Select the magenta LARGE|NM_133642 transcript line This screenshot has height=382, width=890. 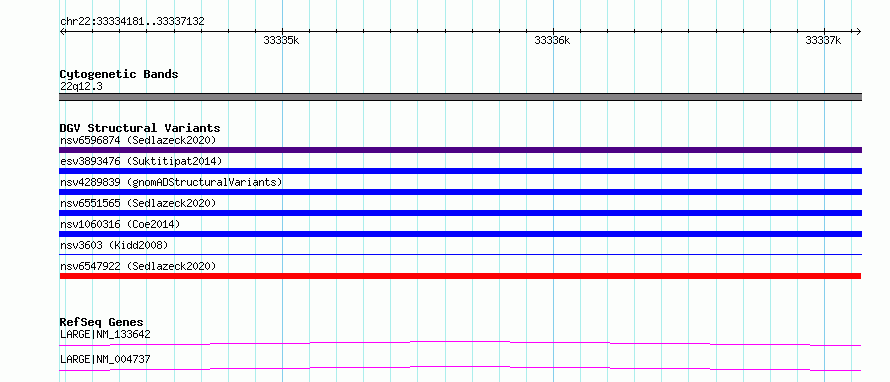pos(460,343)
